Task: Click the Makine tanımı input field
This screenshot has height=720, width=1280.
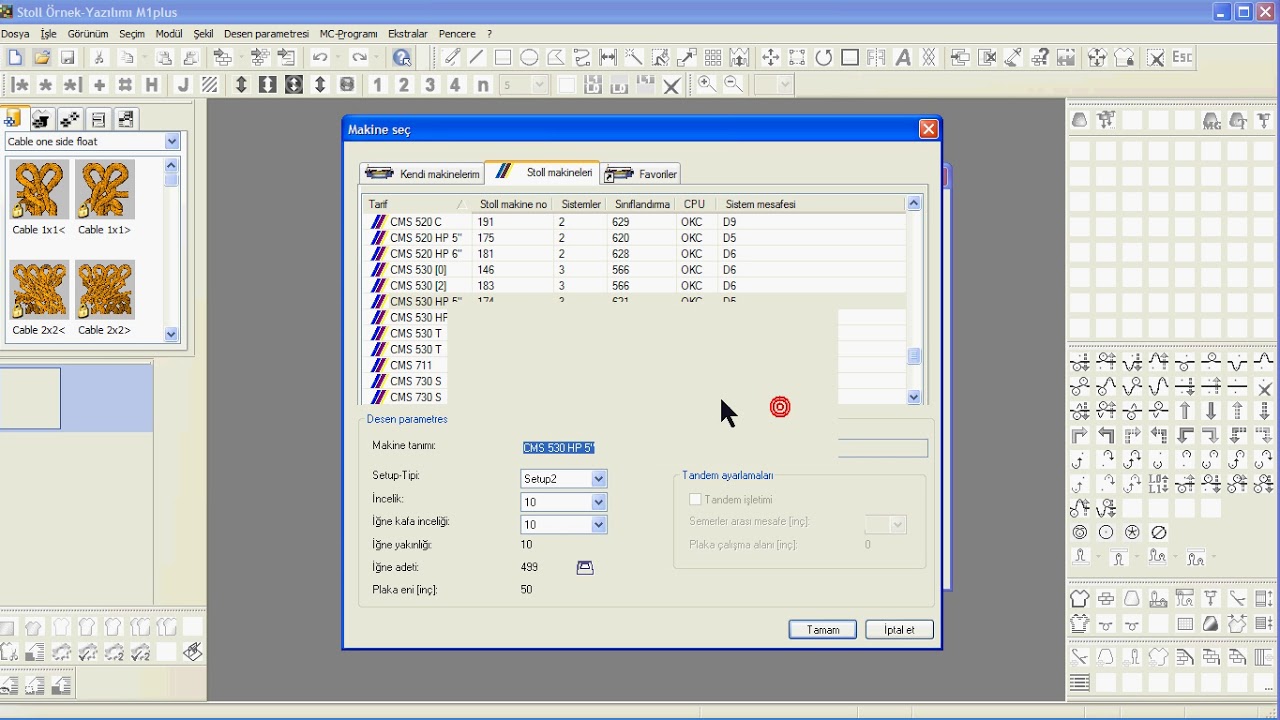Action: click(725, 448)
